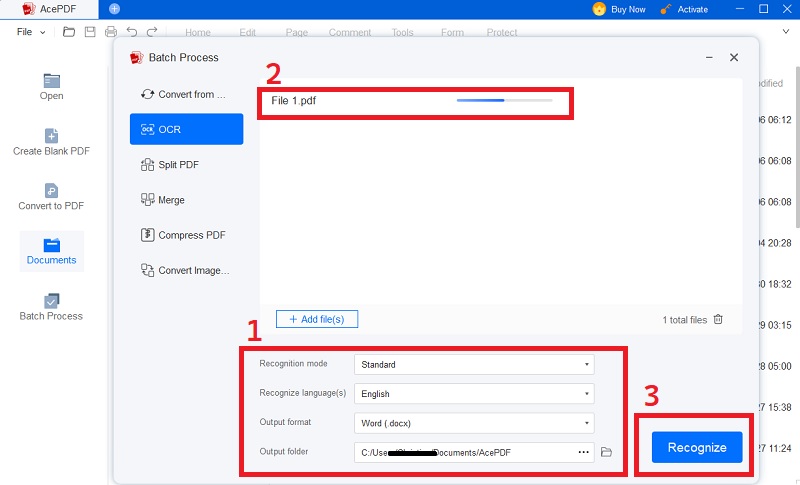800x485 pixels.
Task: Click the redo arrow icon
Action: click(152, 32)
